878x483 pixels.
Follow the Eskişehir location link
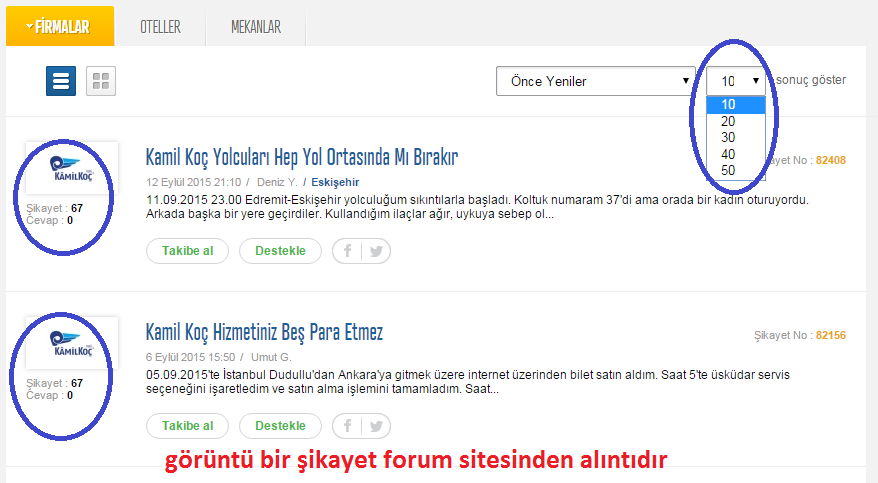[x=335, y=182]
